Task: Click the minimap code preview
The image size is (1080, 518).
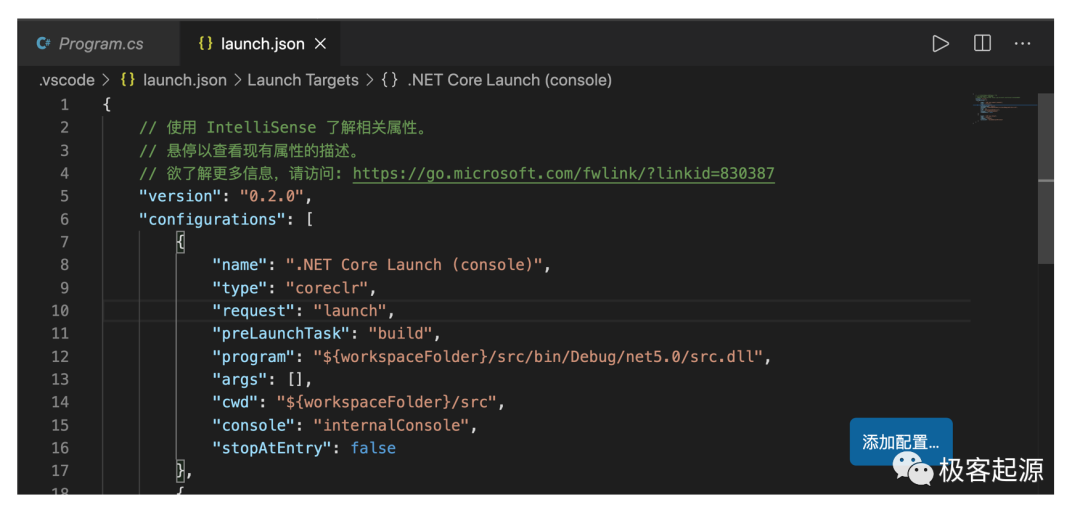Action: (x=1000, y=108)
